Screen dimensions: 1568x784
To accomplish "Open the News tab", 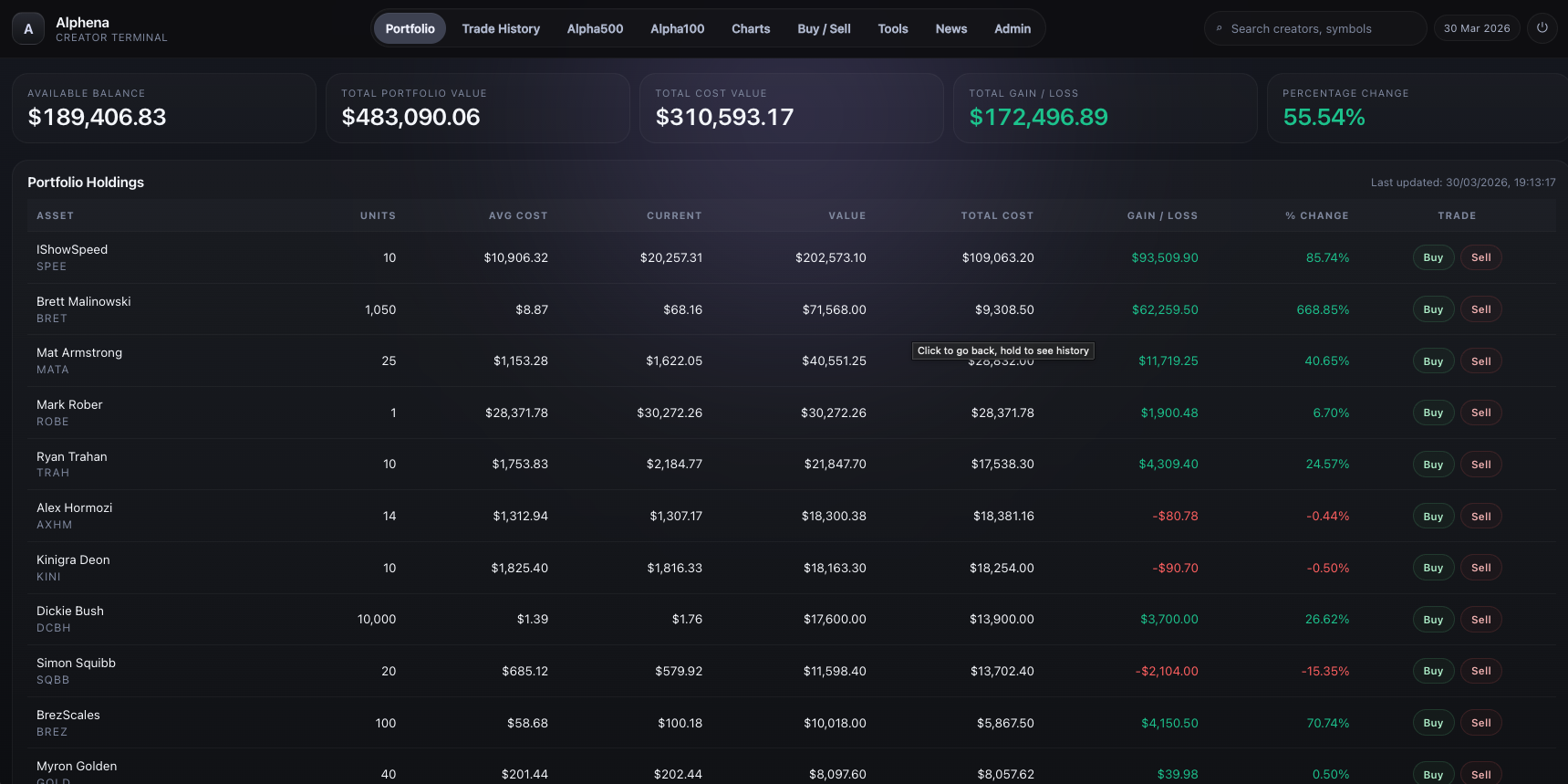I will (x=951, y=29).
